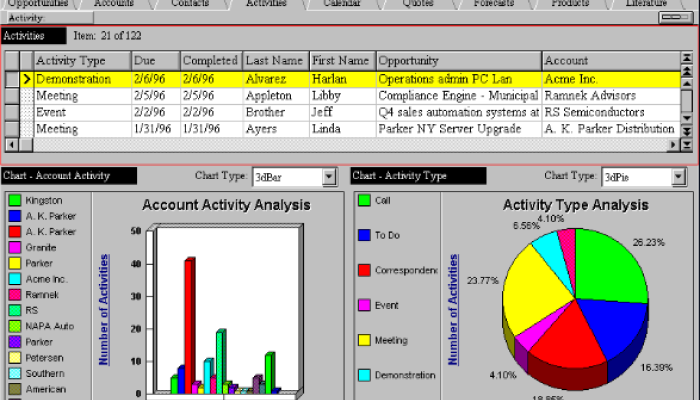This screenshot has width=700, height=400.
Task: Click the page-up double arrow icon
Action: pos(687,71)
